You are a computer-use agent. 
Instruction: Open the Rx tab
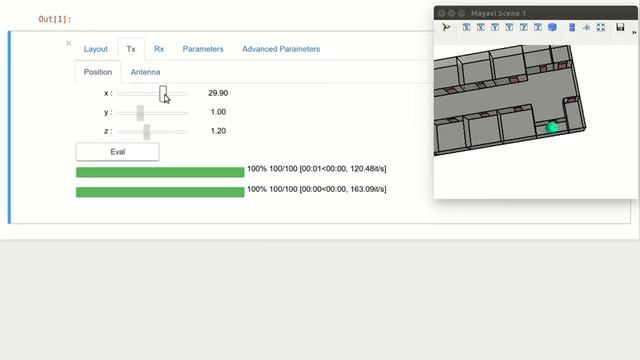(x=159, y=49)
